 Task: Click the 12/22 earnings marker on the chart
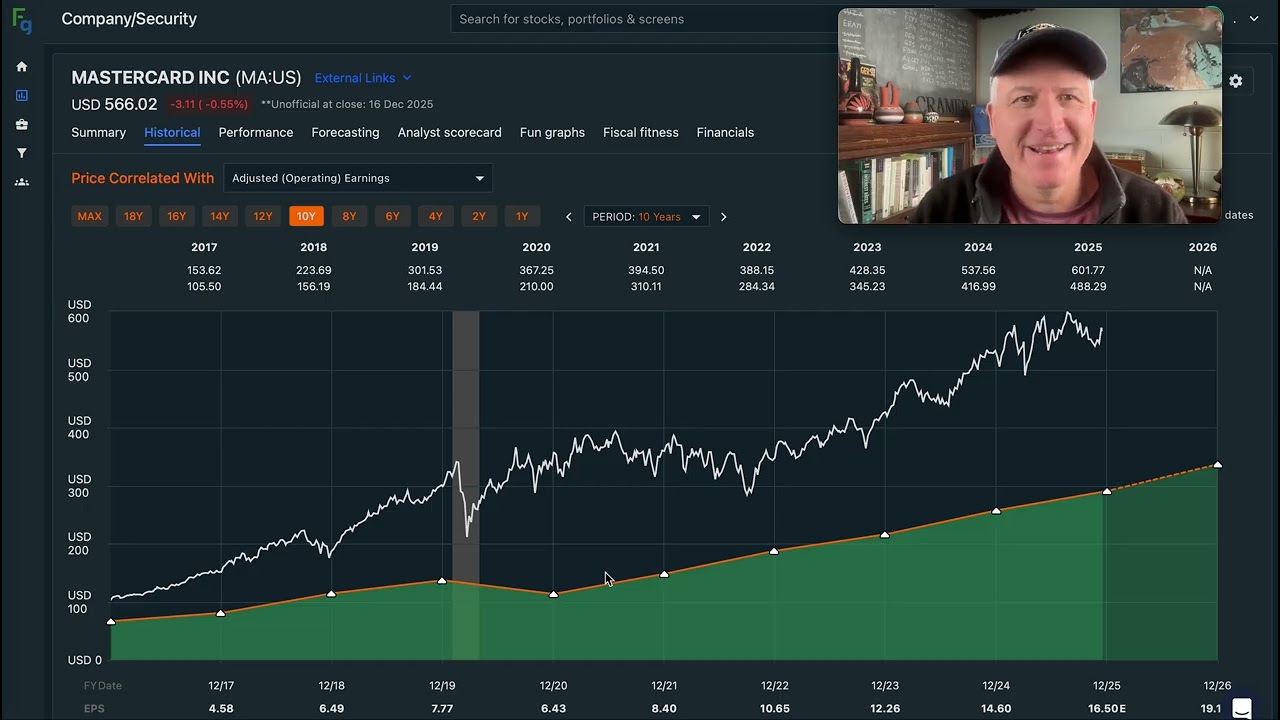pos(774,551)
